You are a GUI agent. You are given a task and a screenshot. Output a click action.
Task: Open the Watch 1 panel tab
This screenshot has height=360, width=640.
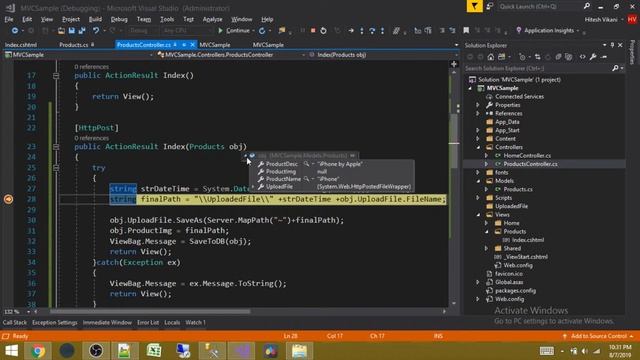(x=195, y=322)
